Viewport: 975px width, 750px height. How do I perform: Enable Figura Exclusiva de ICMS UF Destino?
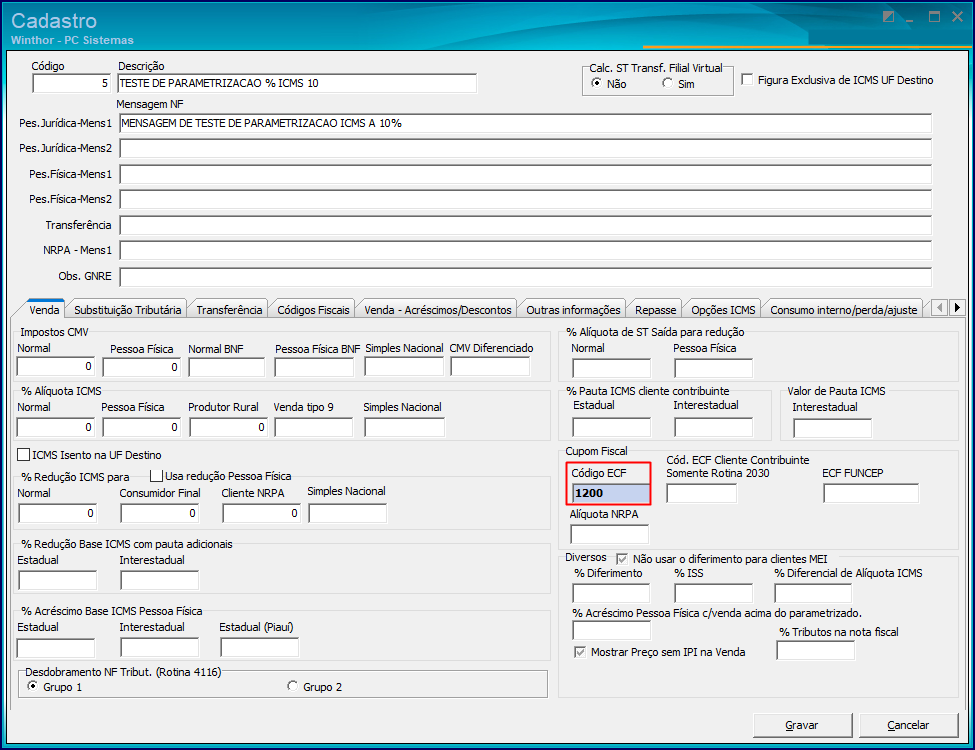[x=747, y=80]
